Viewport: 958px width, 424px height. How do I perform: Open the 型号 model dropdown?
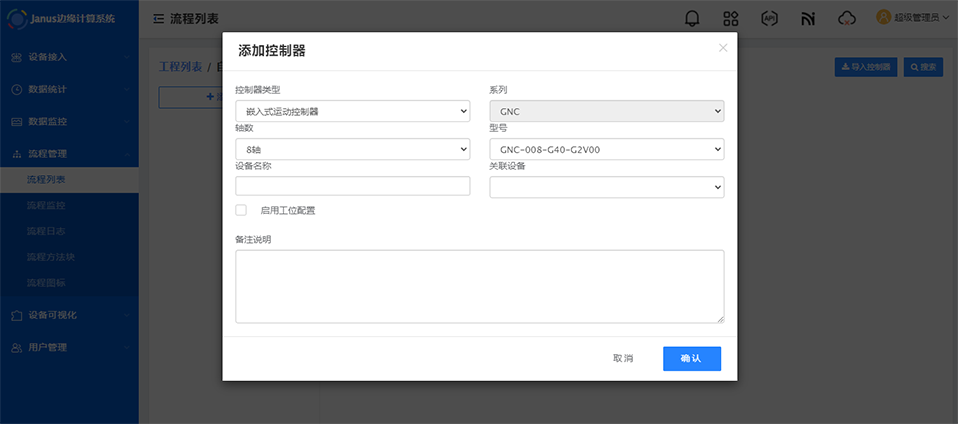[x=606, y=149]
